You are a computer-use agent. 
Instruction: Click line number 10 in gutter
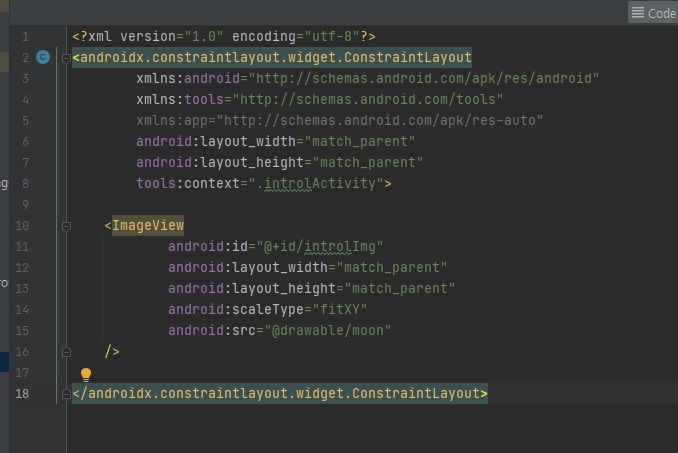(22, 226)
